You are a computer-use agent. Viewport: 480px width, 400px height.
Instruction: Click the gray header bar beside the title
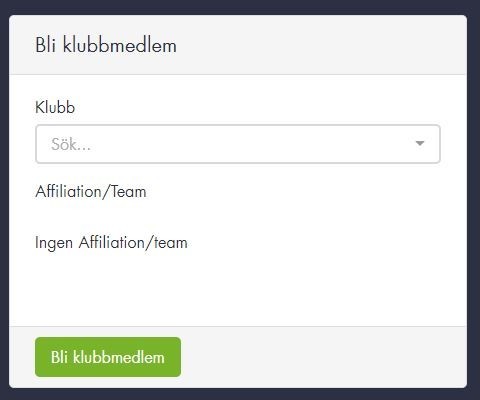tap(320, 45)
